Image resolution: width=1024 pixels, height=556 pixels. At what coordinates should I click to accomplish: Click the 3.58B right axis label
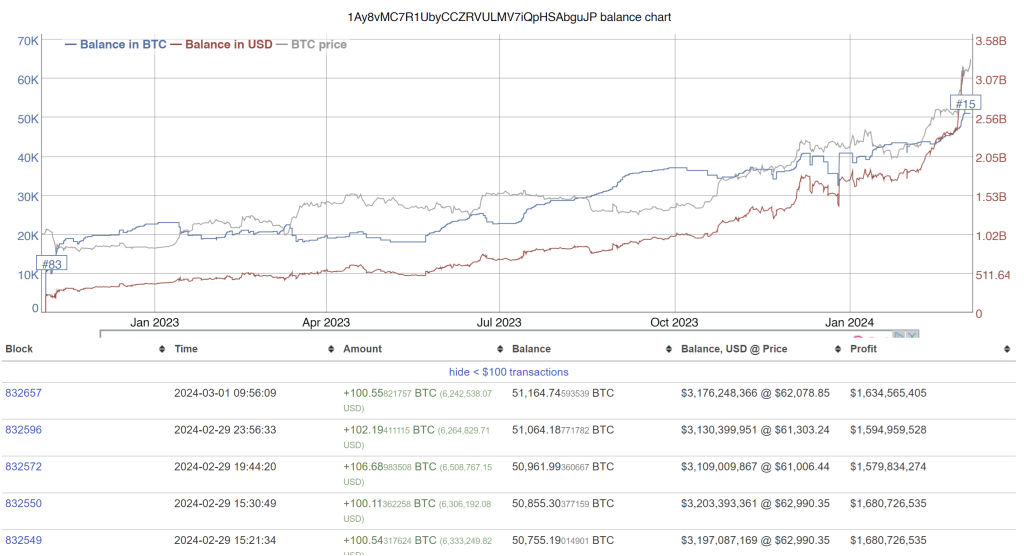pos(991,41)
